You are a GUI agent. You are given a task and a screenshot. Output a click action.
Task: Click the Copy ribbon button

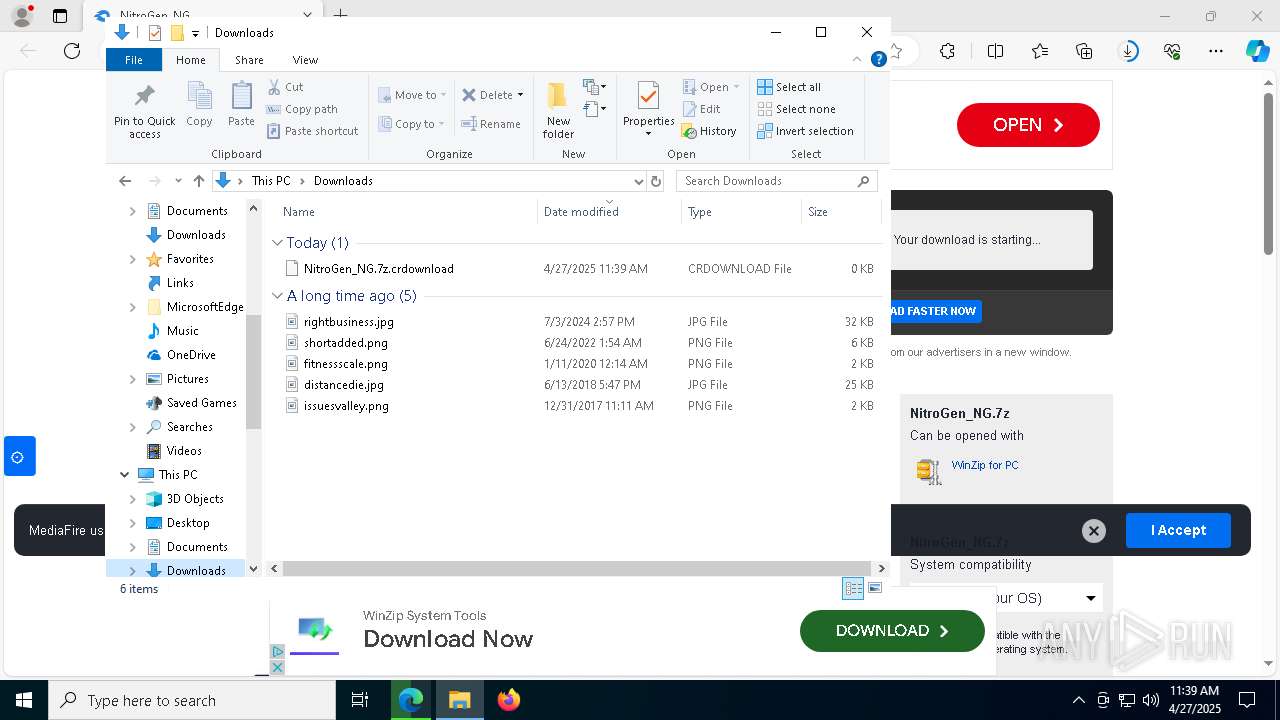point(199,104)
